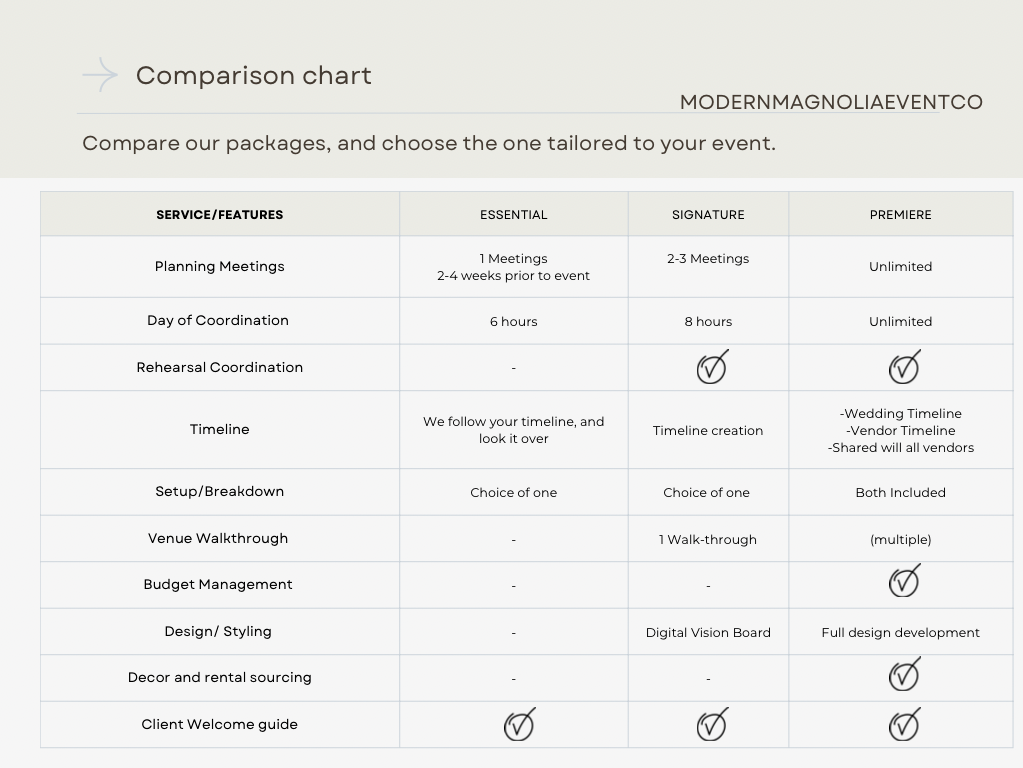Click the SERVICE/FEATURES header cell
Screen dimensions: 1023x768
click(x=220, y=215)
